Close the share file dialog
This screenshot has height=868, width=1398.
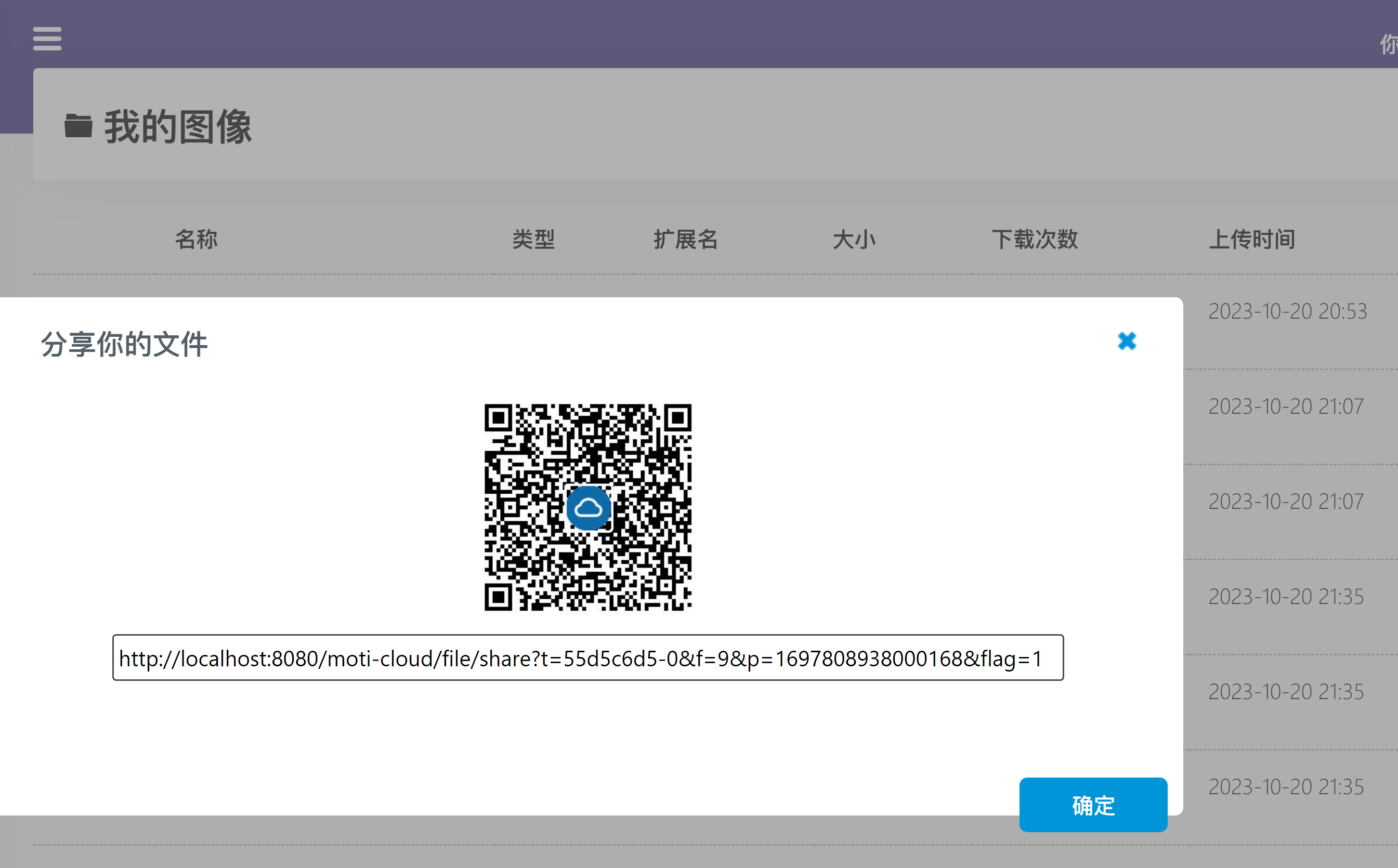coord(1127,341)
